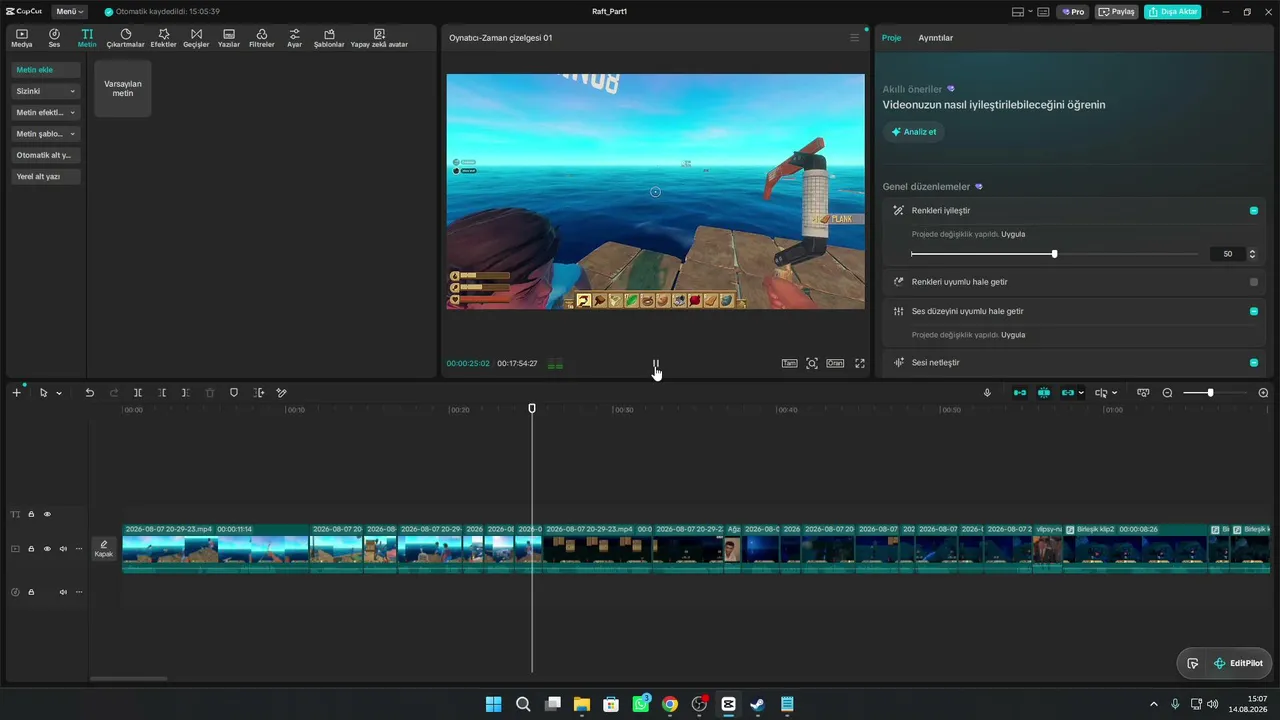Pause the preview playback
This screenshot has height=720, width=1280.
click(656, 364)
